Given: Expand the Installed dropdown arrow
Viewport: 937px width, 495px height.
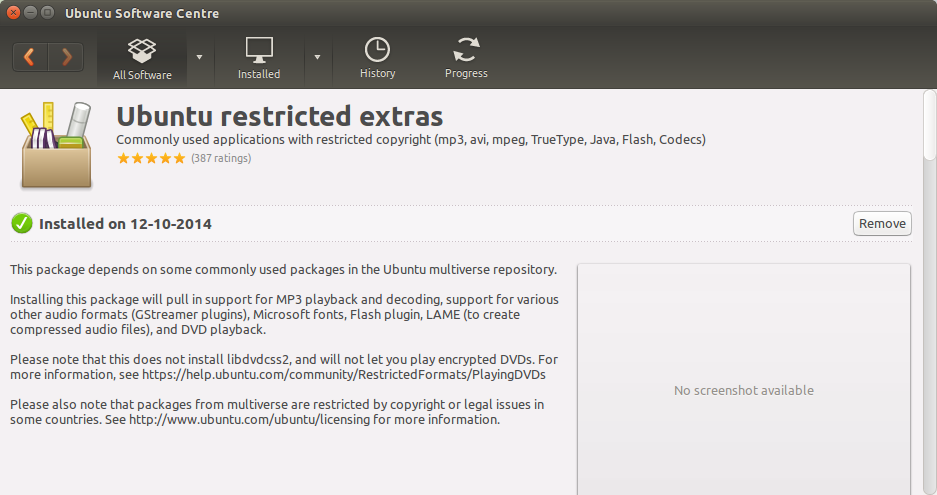Looking at the screenshot, I should 317,57.
